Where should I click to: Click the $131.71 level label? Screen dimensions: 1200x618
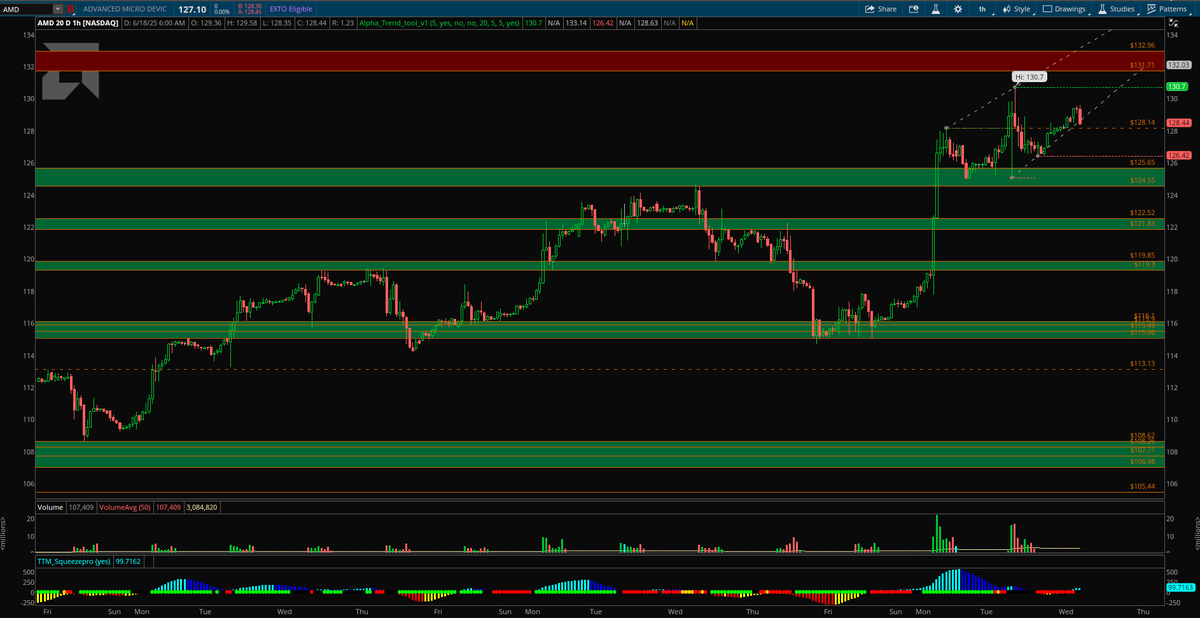click(1142, 65)
